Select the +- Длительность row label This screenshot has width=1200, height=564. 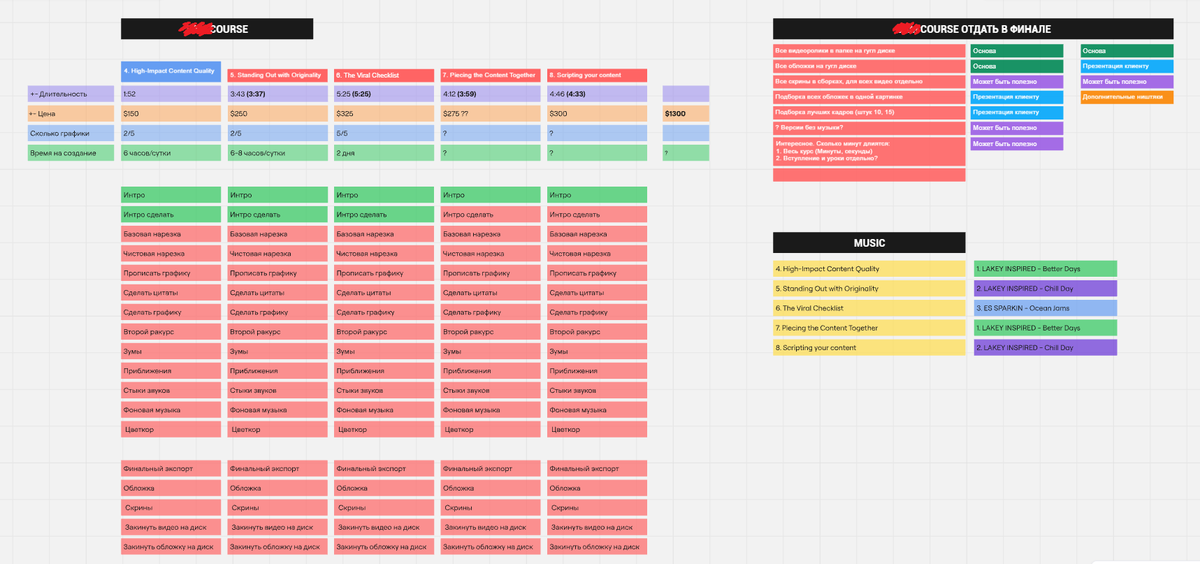pos(71,93)
